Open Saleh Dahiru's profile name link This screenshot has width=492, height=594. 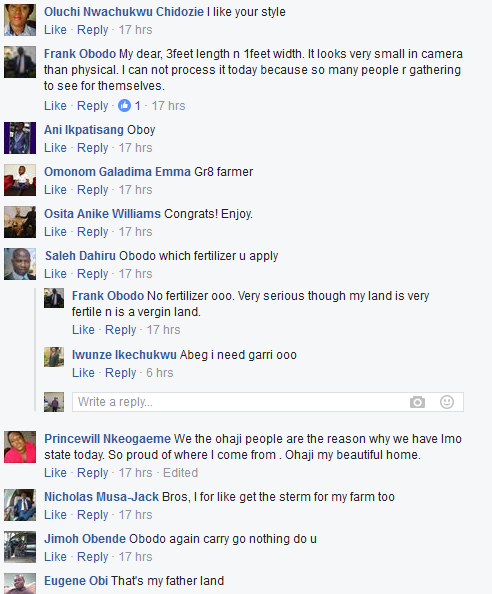coord(80,256)
